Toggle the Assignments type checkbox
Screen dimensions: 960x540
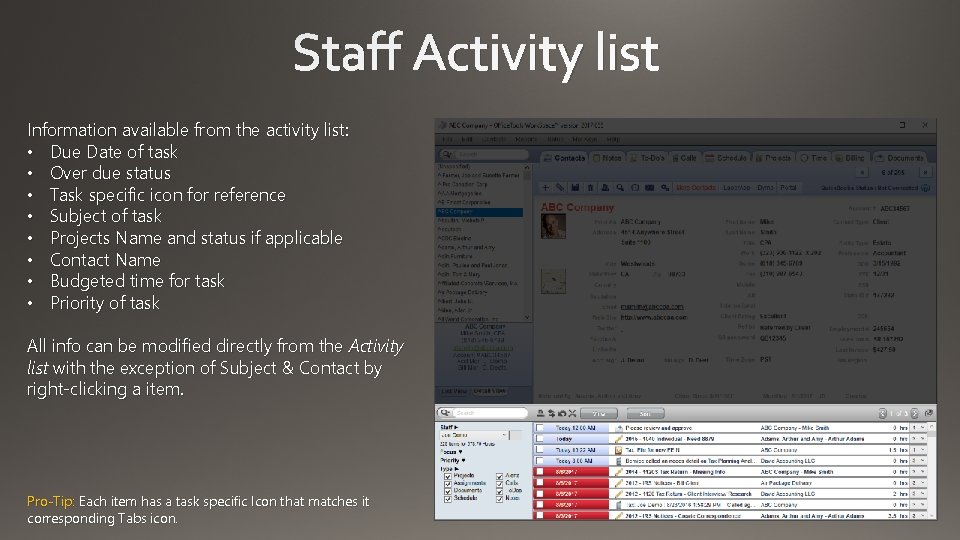click(448, 484)
